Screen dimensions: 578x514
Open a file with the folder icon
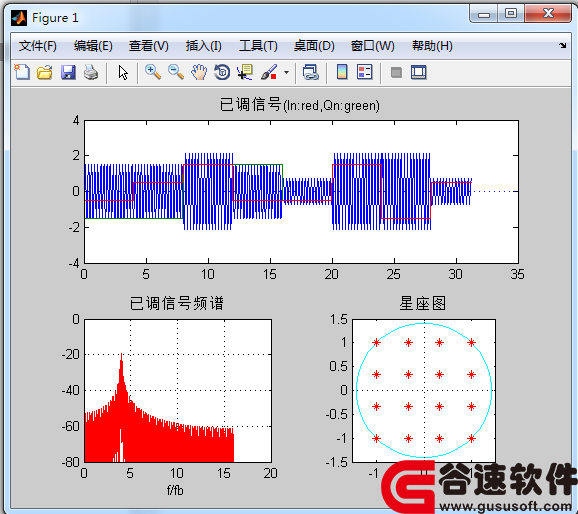tap(45, 72)
